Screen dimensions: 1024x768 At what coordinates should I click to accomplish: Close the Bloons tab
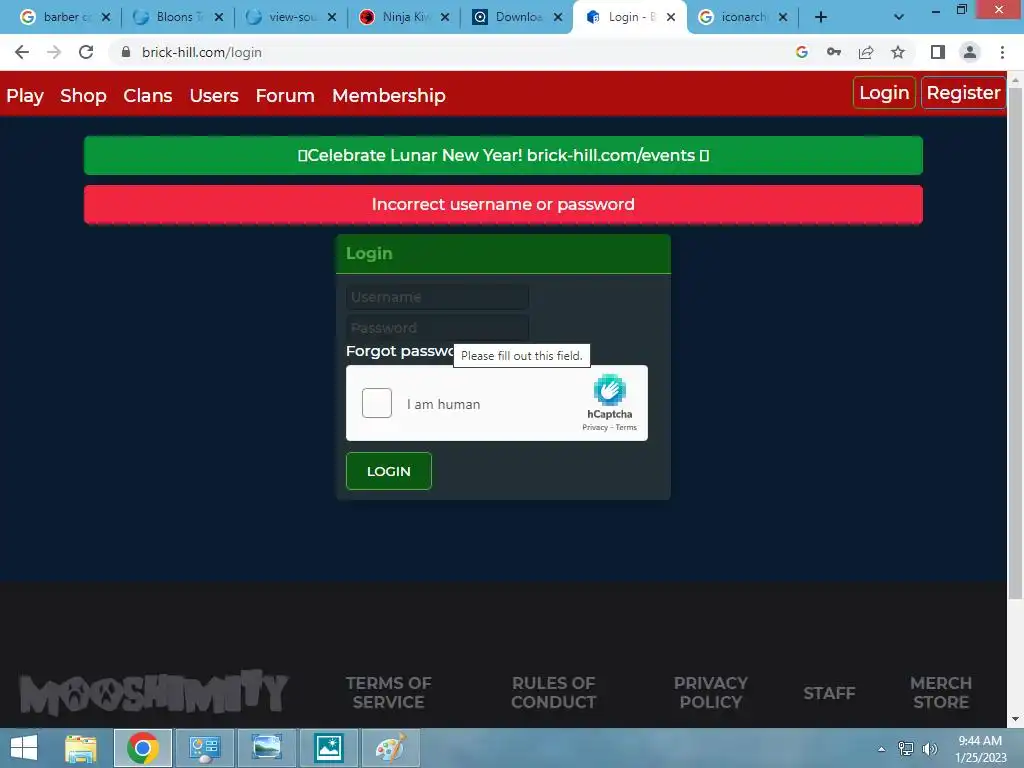click(x=219, y=17)
